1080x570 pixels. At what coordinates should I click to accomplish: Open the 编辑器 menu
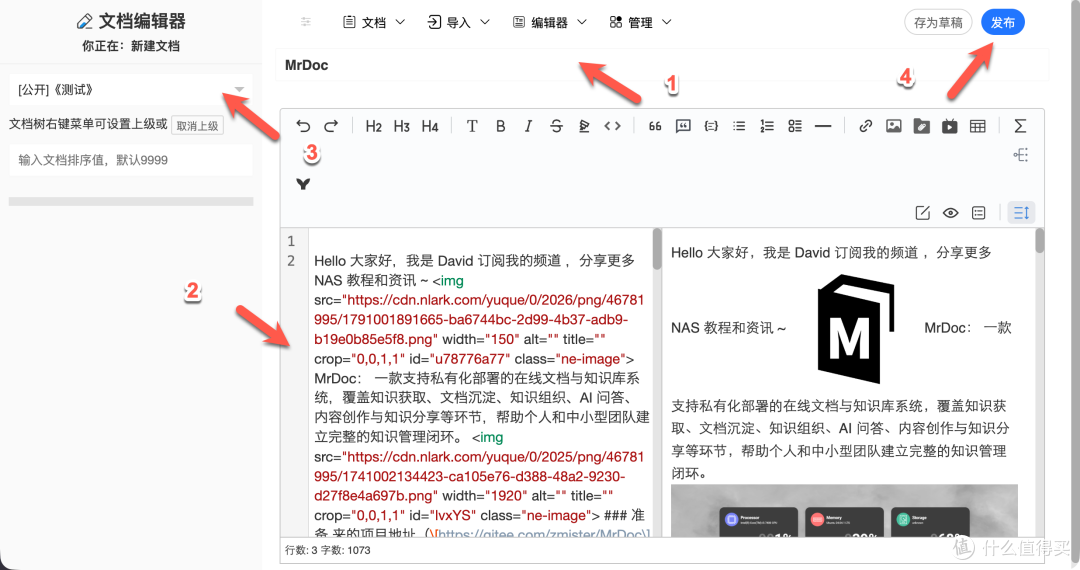coord(550,23)
